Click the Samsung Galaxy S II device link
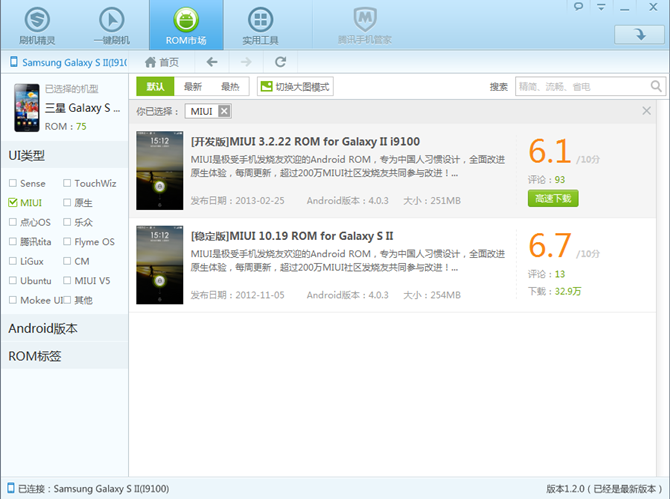Viewport: 670px width, 499px height. coord(75,62)
